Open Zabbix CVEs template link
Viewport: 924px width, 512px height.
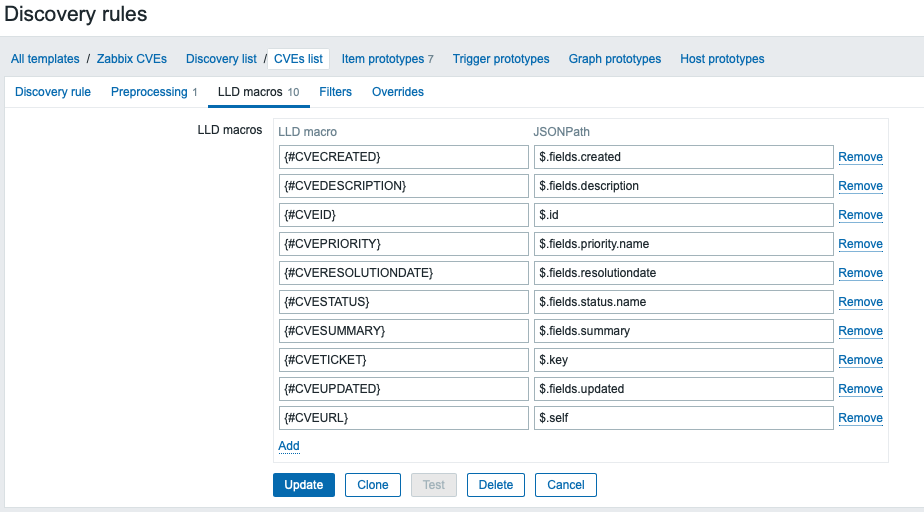[x=132, y=59]
